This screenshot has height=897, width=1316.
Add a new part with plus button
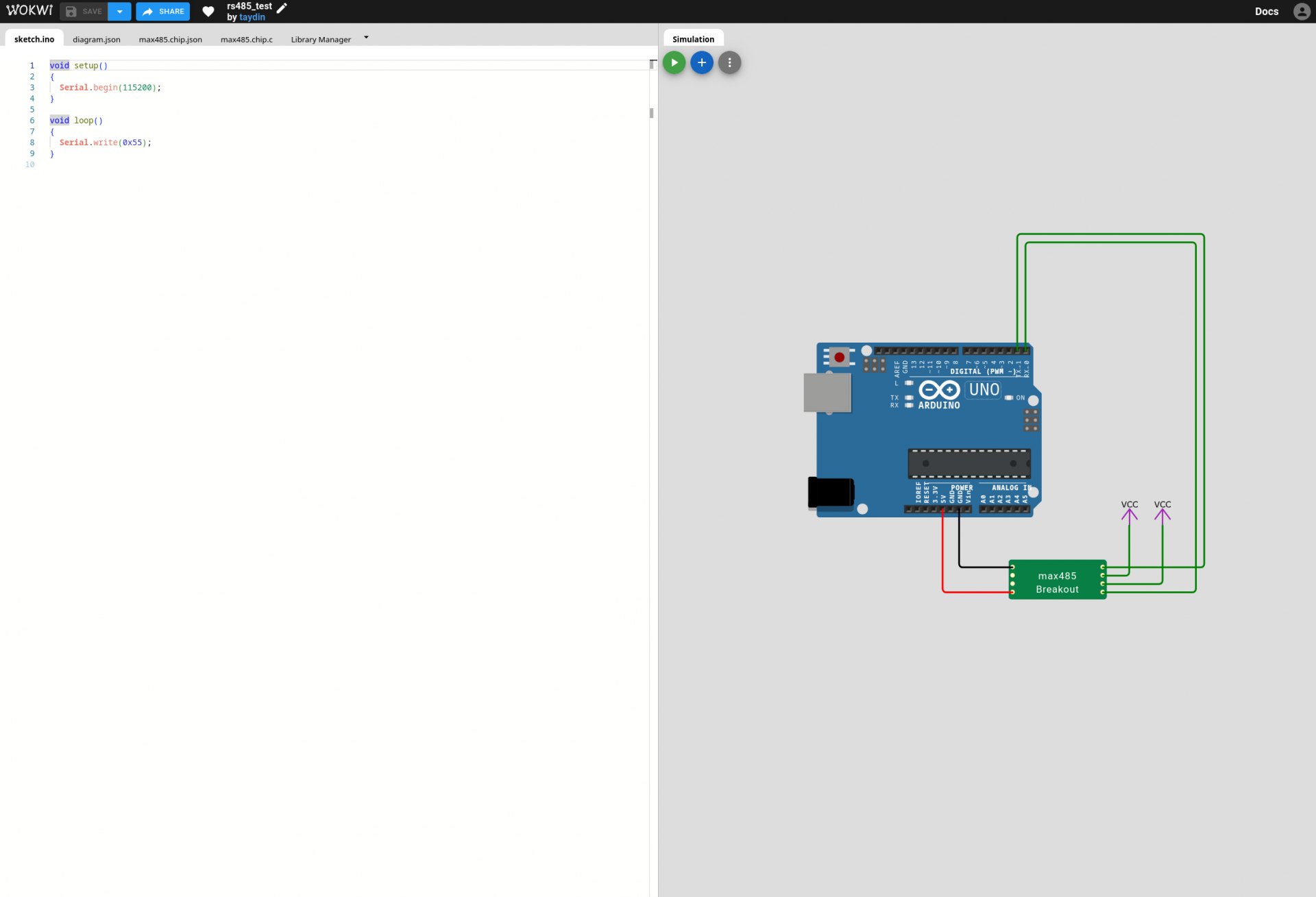coord(701,62)
